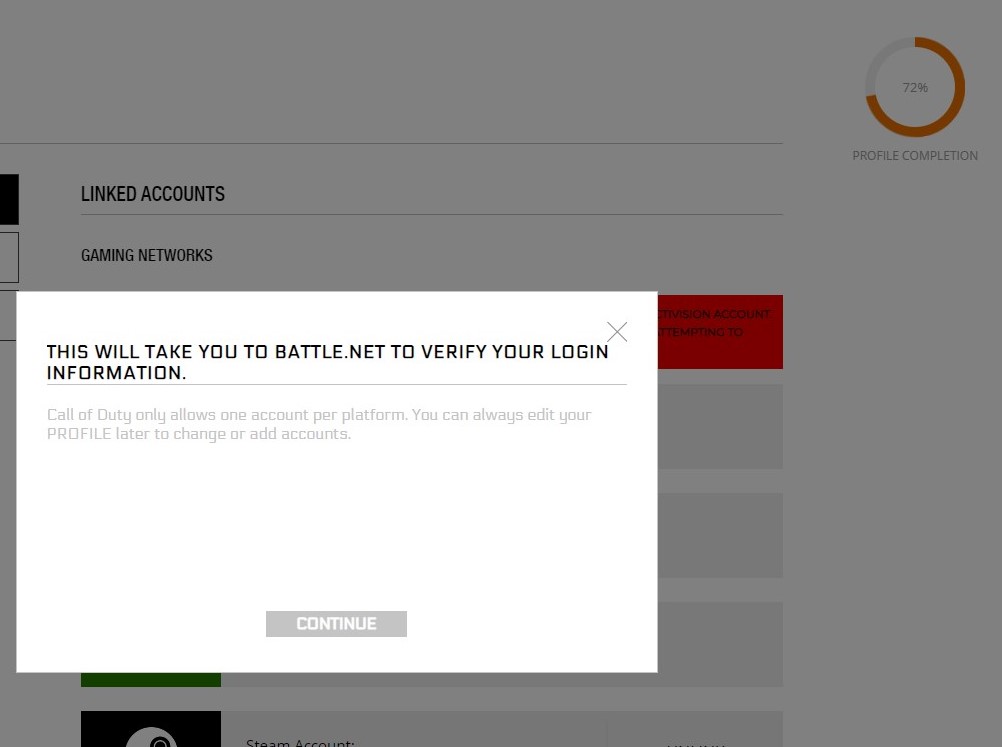Click the green platform tile under the dialog
1002x747 pixels.
click(x=151, y=679)
